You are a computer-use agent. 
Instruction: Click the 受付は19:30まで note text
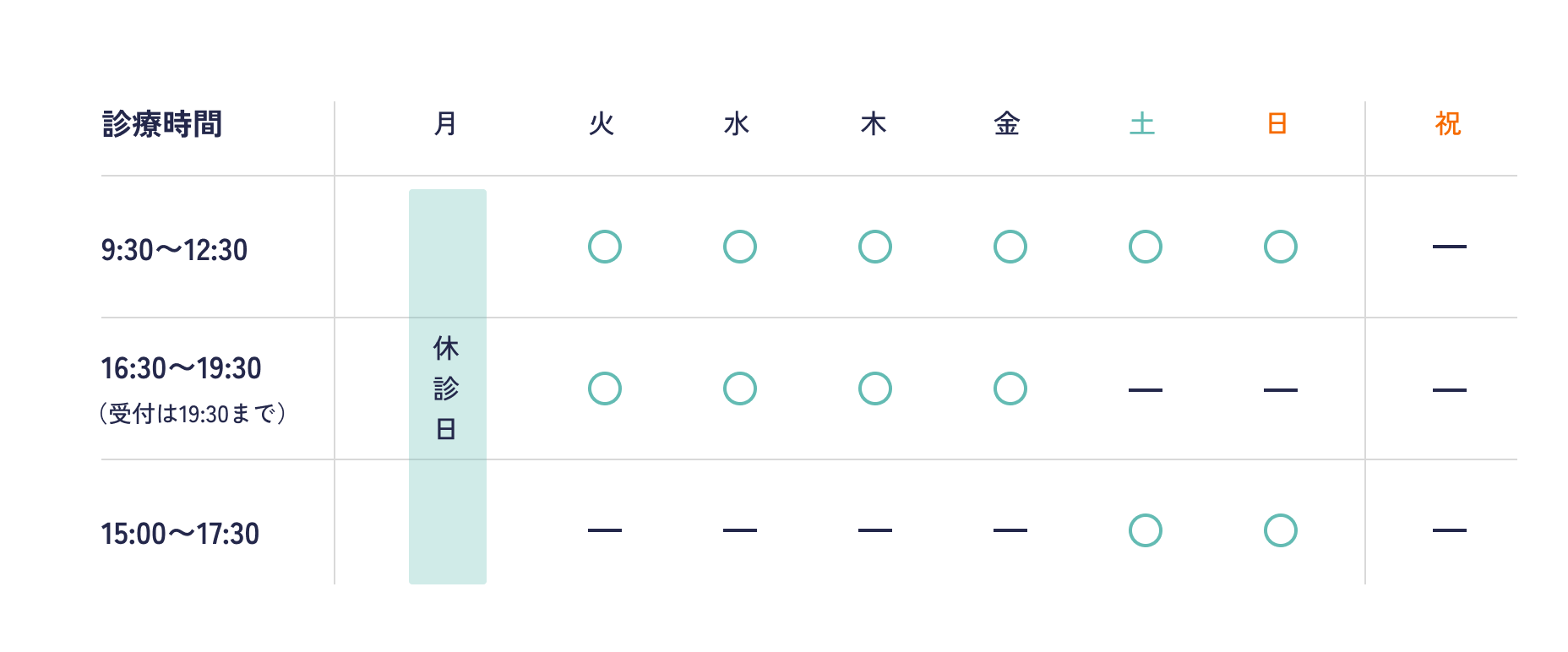click(x=193, y=414)
